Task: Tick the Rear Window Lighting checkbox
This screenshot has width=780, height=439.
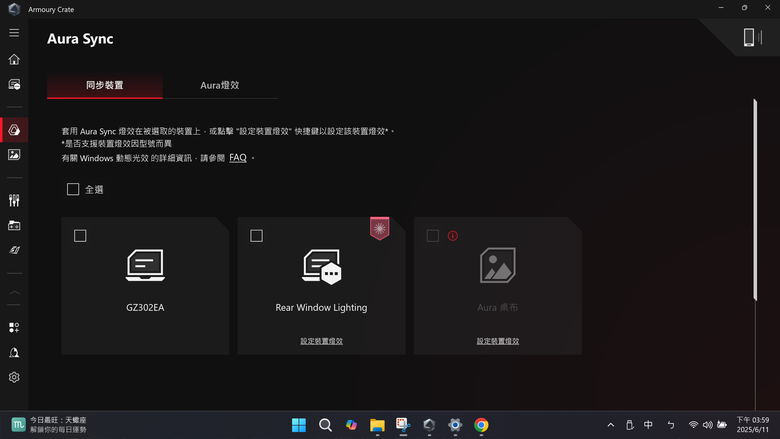Action: [256, 236]
